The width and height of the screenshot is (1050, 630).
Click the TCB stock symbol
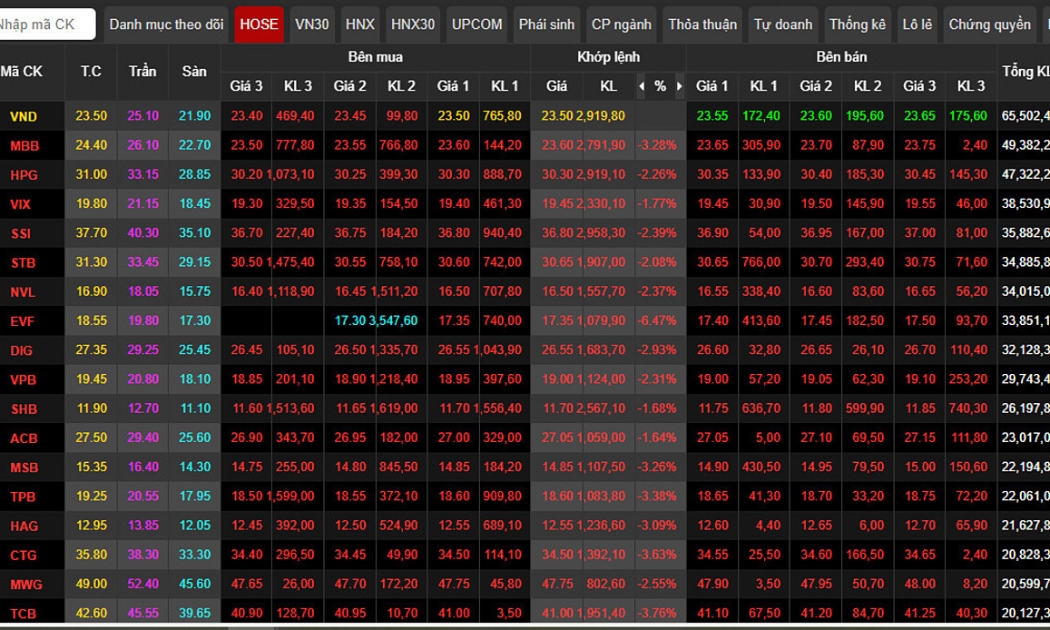coord(24,613)
